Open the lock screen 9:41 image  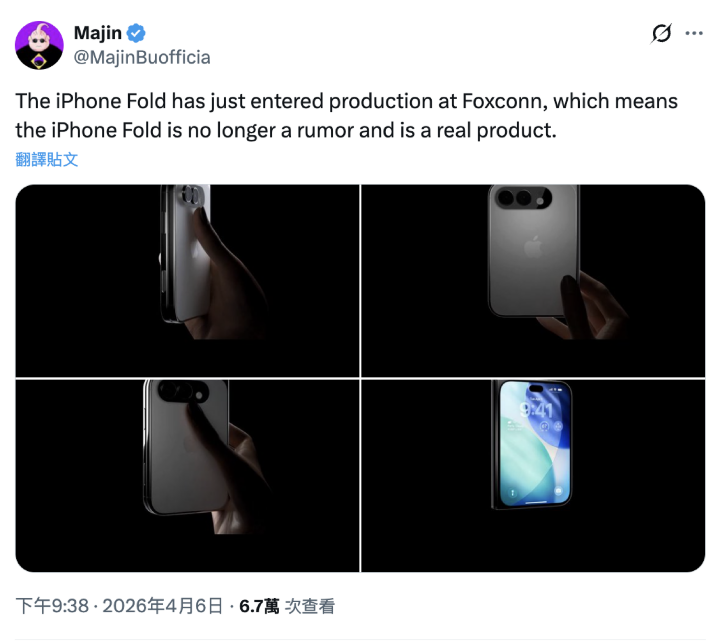533,475
